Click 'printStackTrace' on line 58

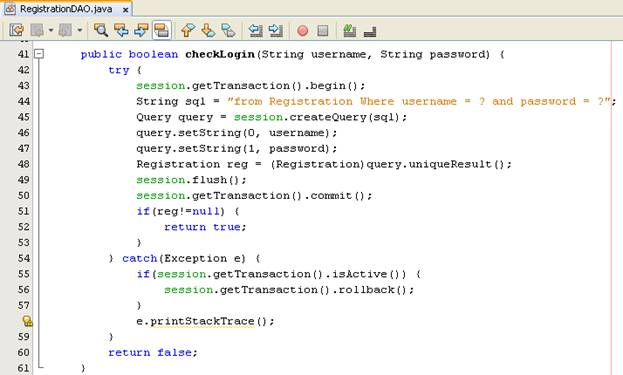coord(202,321)
